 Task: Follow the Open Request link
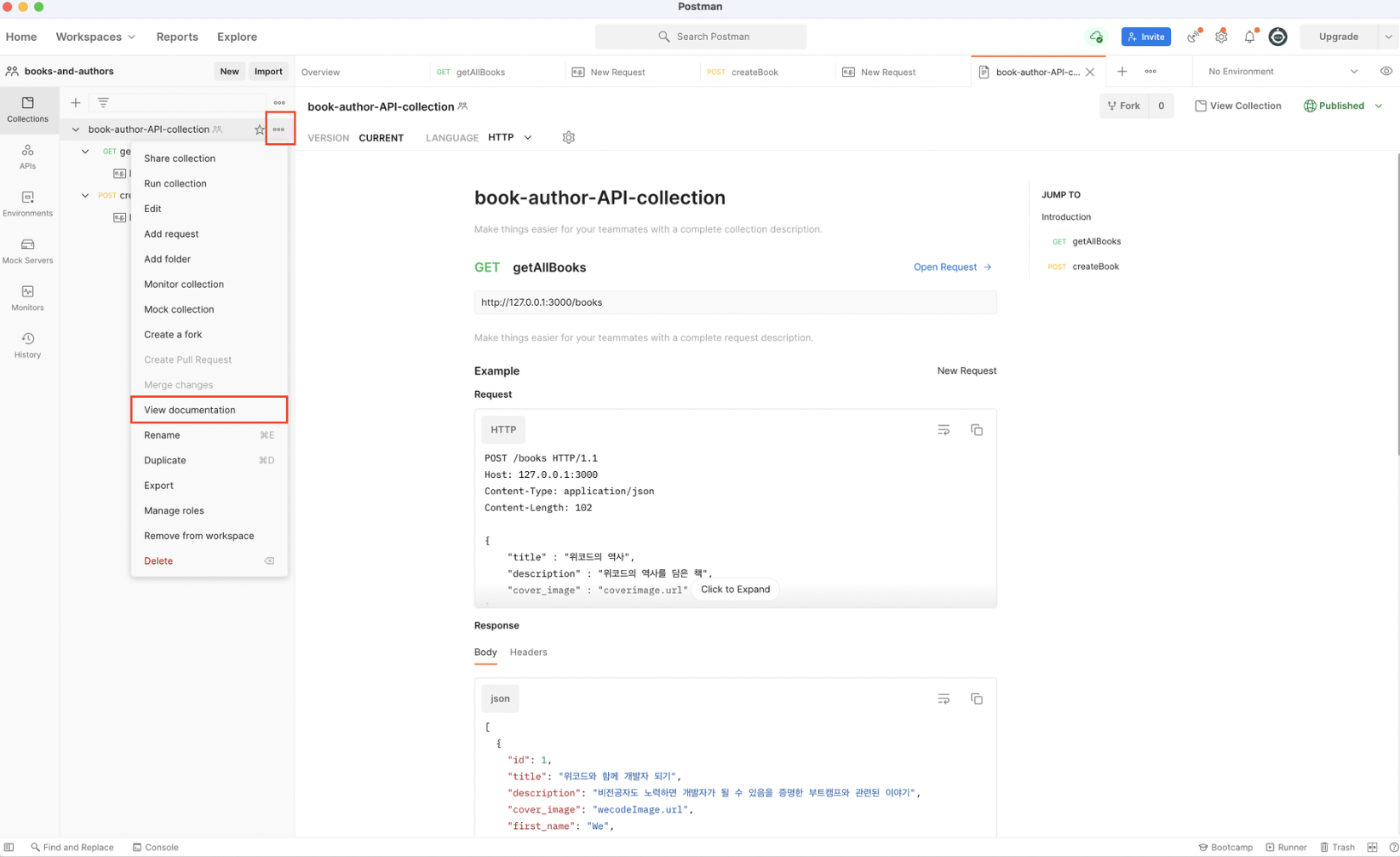953,267
